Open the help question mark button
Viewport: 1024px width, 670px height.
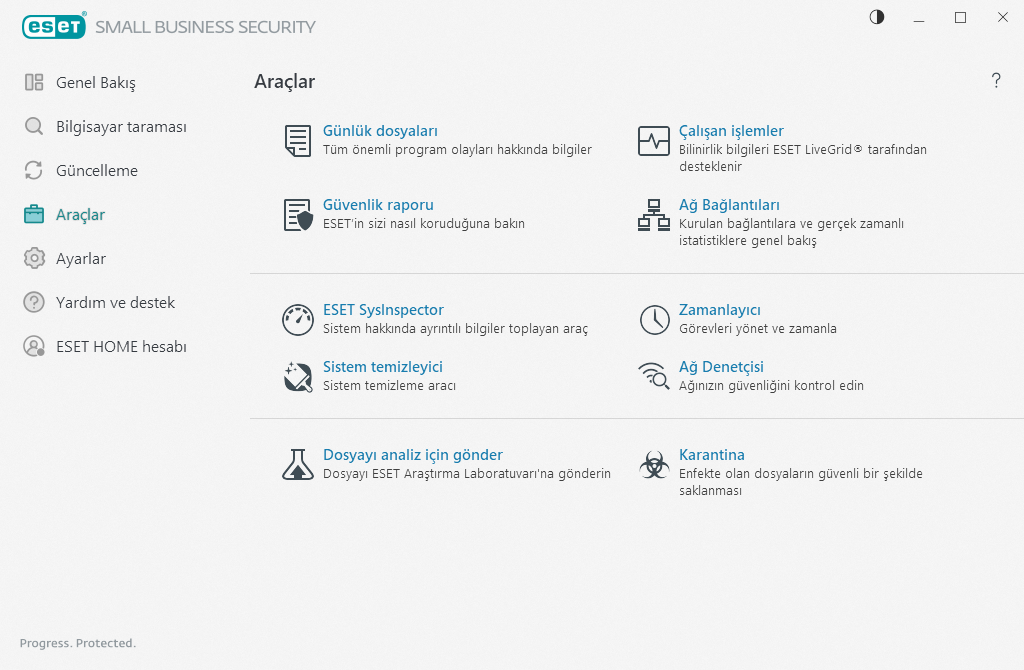tap(996, 81)
